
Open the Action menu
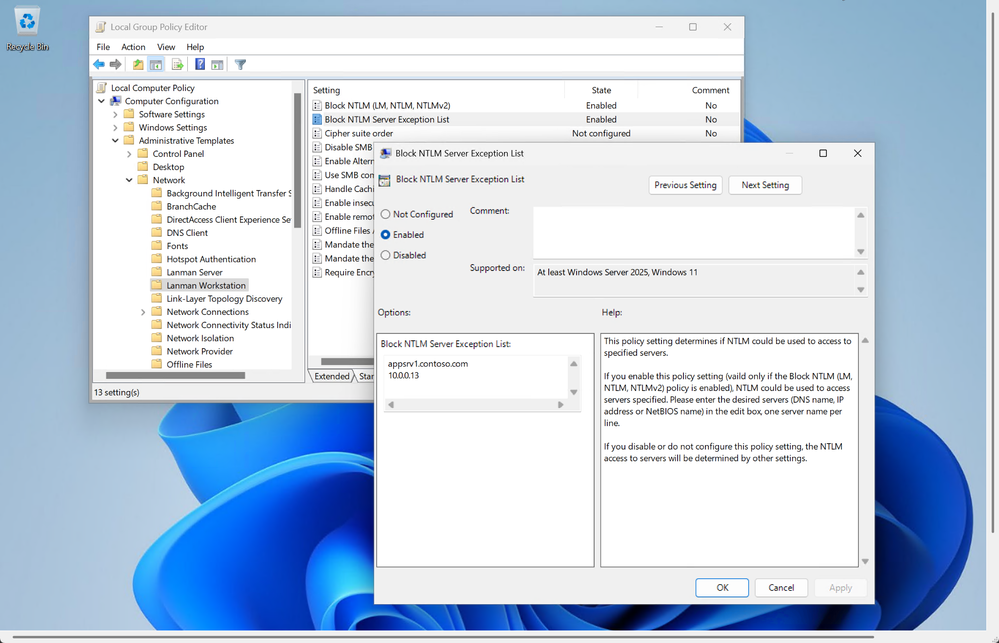click(x=133, y=47)
